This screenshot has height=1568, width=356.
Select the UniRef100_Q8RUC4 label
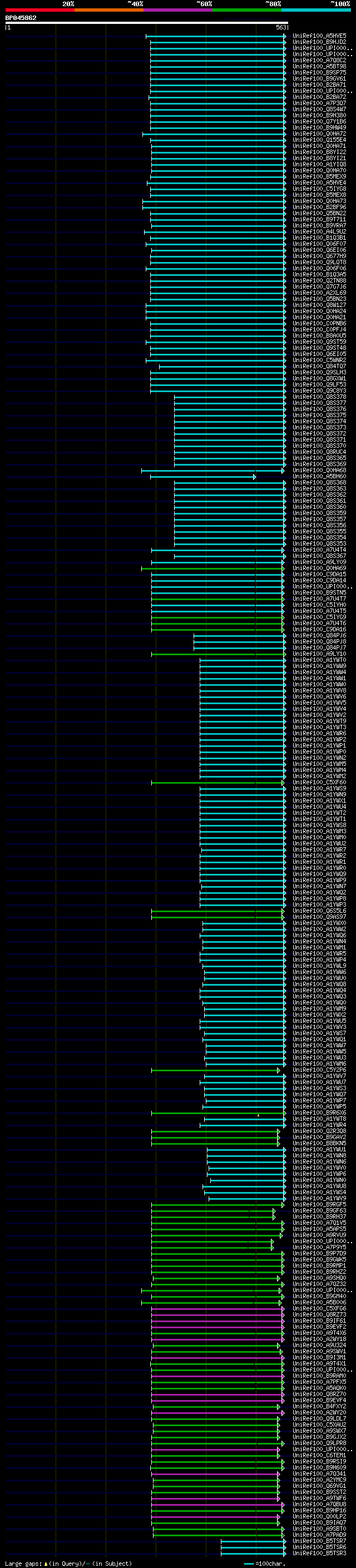319,452
